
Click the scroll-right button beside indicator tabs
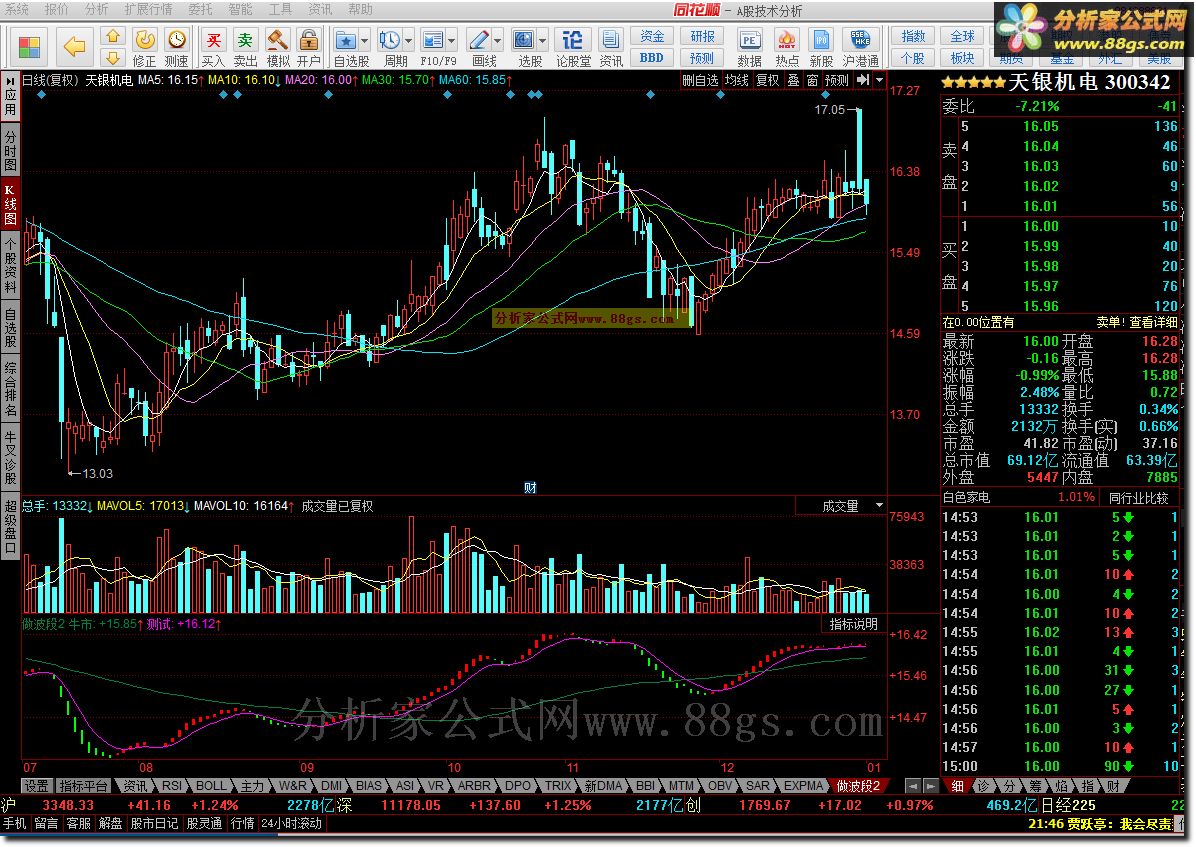pos(930,785)
